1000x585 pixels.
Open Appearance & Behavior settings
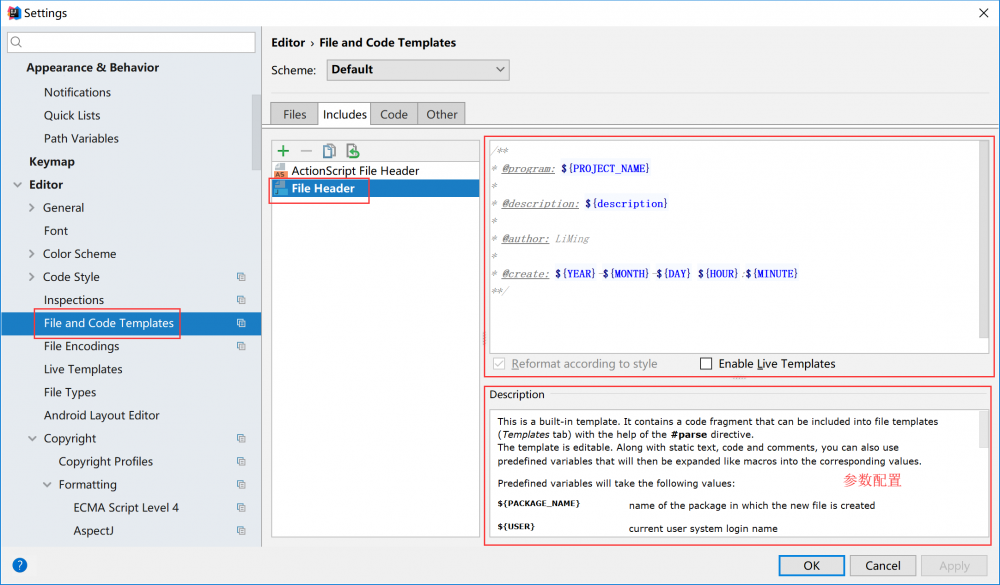[x=92, y=68]
